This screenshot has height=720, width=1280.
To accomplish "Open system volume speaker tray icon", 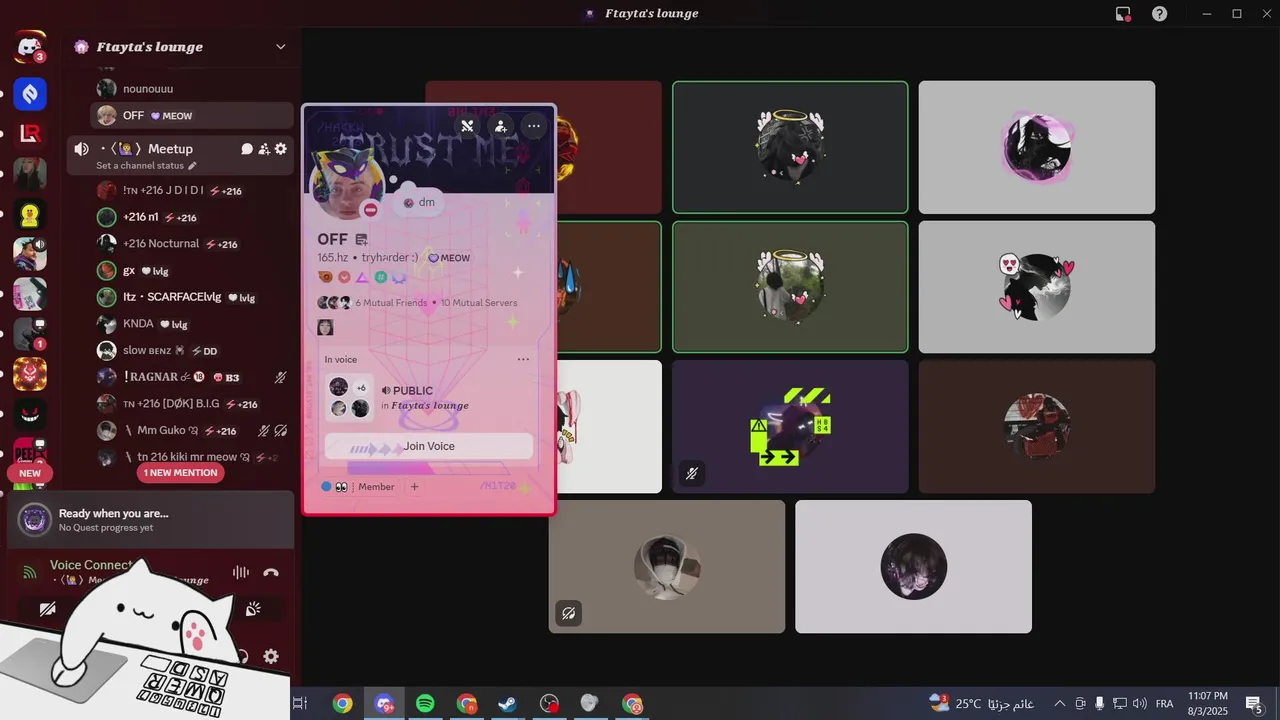I will 1139,704.
